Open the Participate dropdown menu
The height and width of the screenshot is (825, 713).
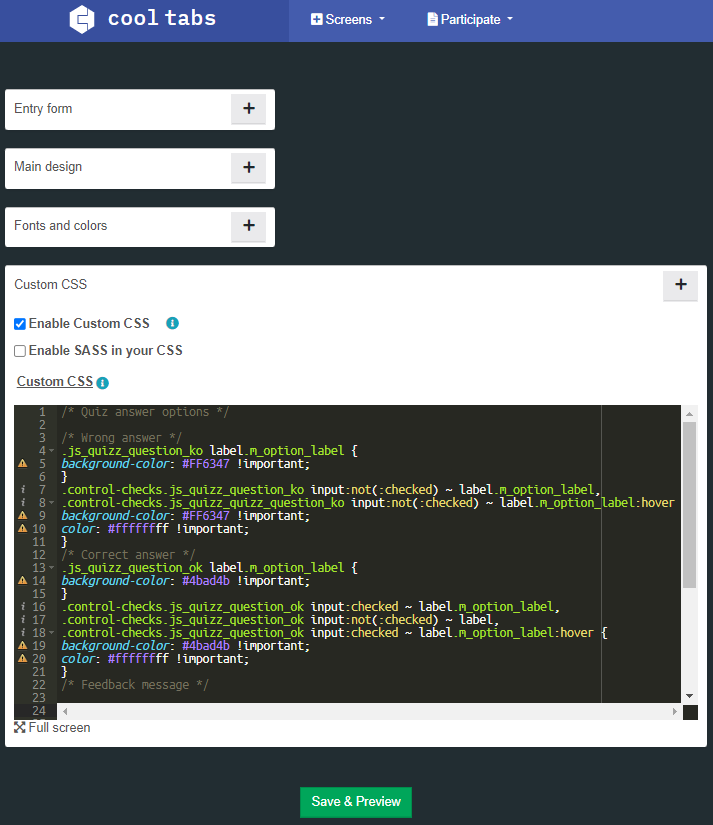coord(470,19)
